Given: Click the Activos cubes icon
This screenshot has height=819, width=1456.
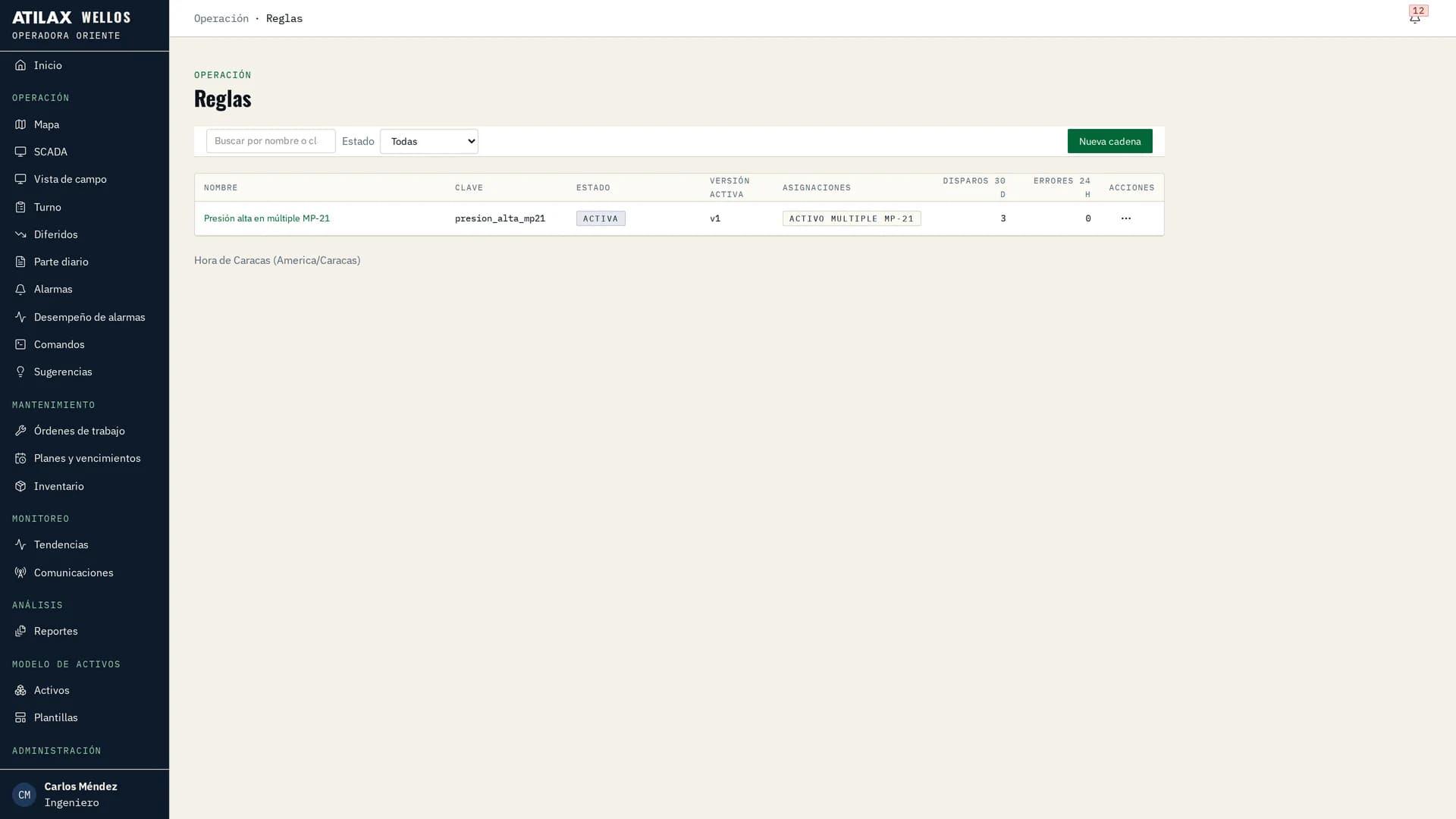Looking at the screenshot, I should pos(20,690).
